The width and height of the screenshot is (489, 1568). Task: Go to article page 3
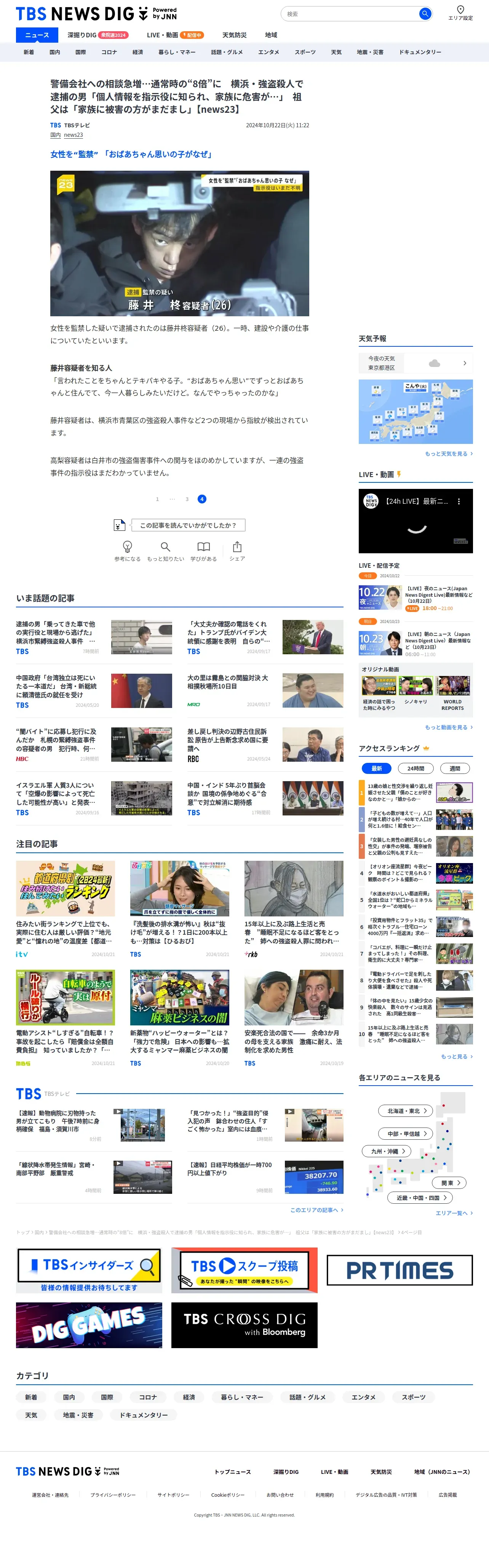187,499
